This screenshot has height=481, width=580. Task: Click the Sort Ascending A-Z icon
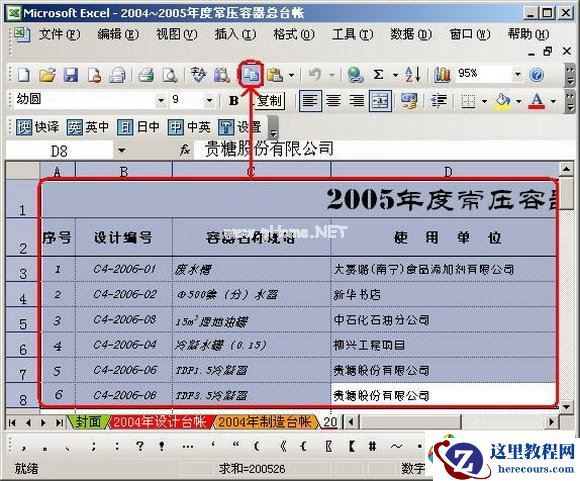pos(412,74)
